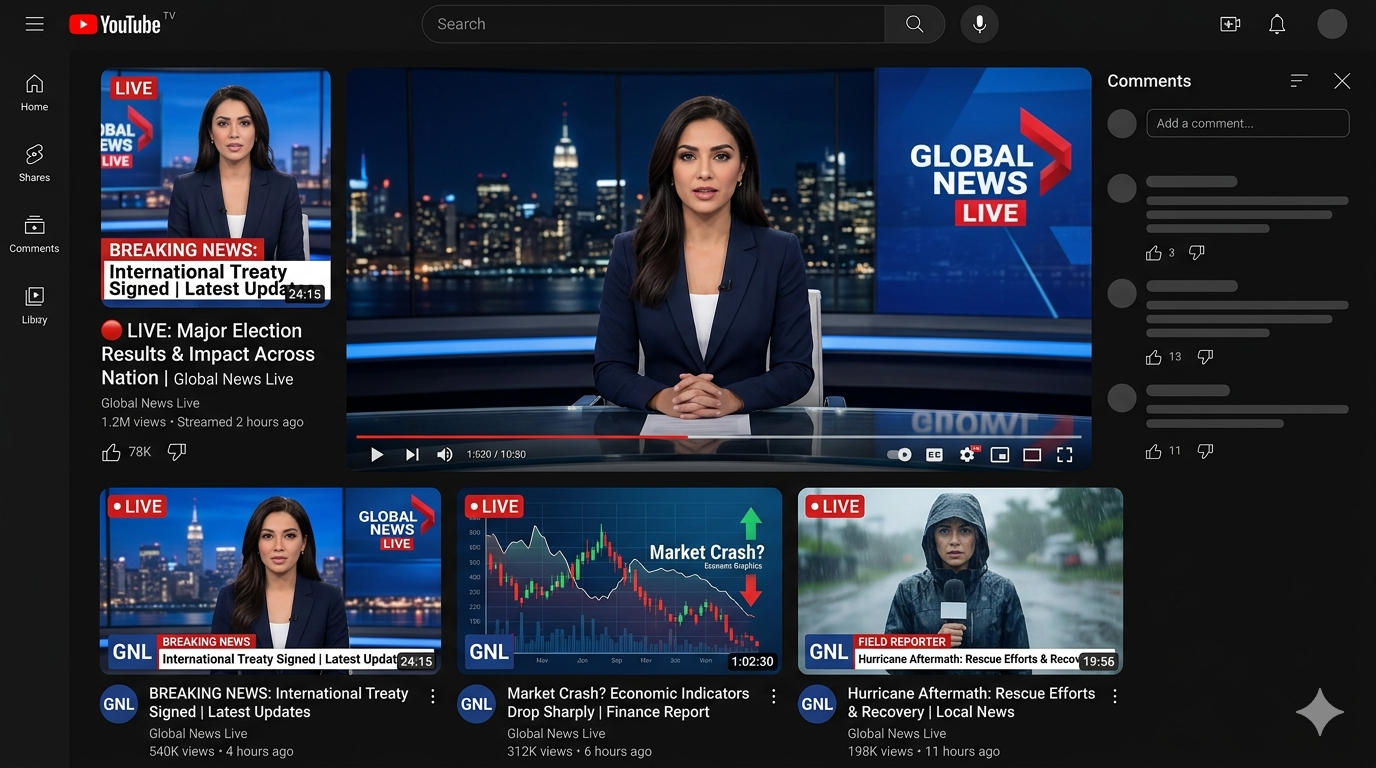
Task: Open the hamburger guide menu
Action: click(x=35, y=24)
